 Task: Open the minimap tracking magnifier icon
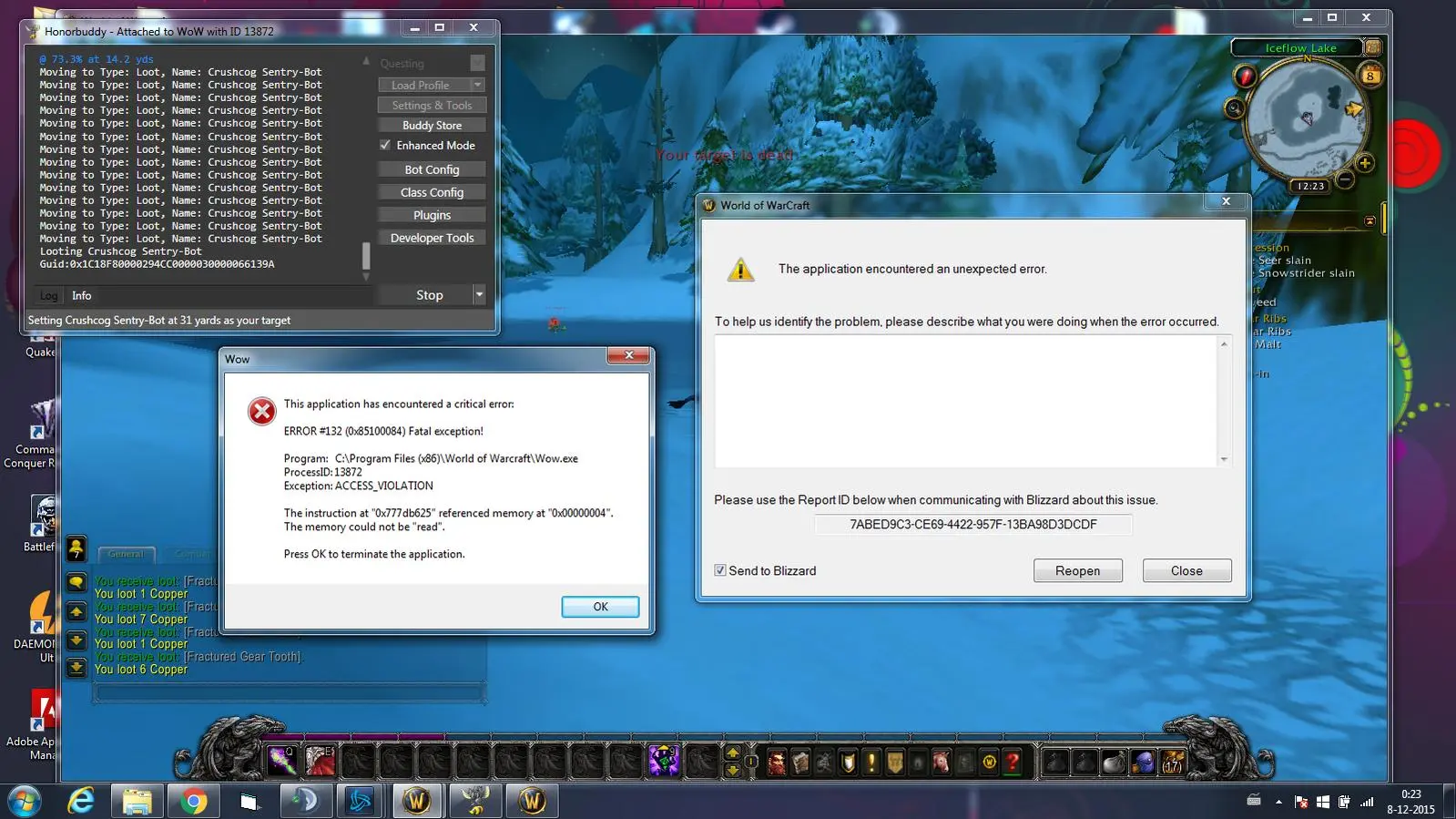click(1234, 108)
